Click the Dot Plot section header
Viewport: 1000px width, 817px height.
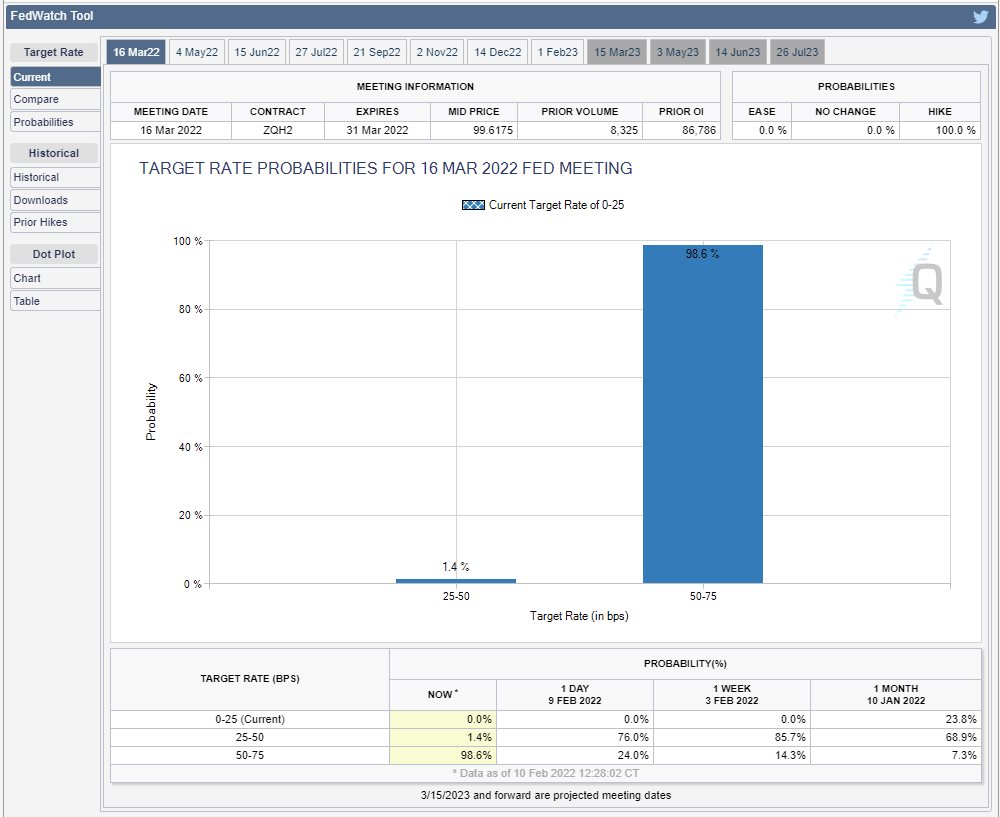[54, 254]
